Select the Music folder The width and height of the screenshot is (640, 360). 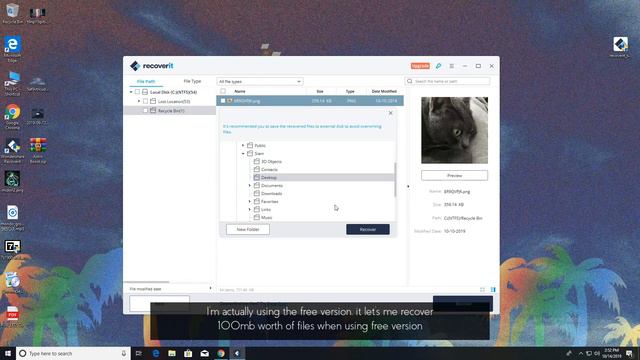pyautogui.click(x=266, y=218)
